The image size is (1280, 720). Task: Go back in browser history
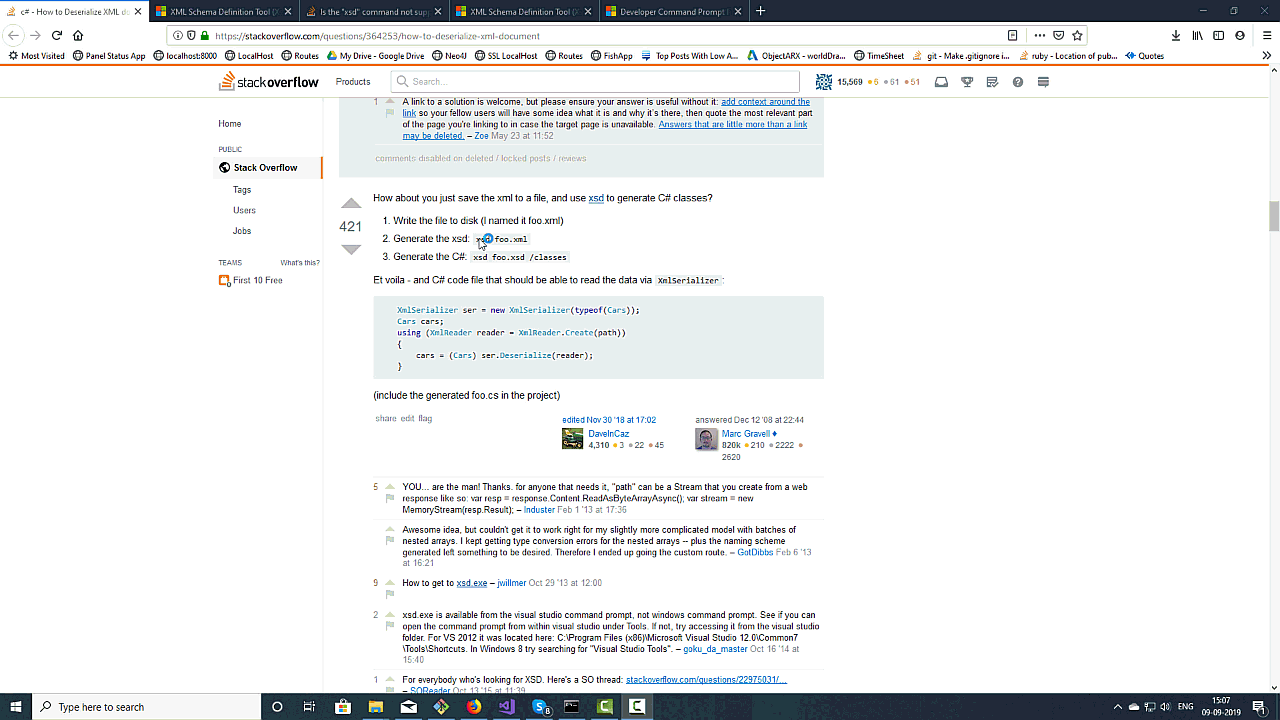(x=14, y=35)
